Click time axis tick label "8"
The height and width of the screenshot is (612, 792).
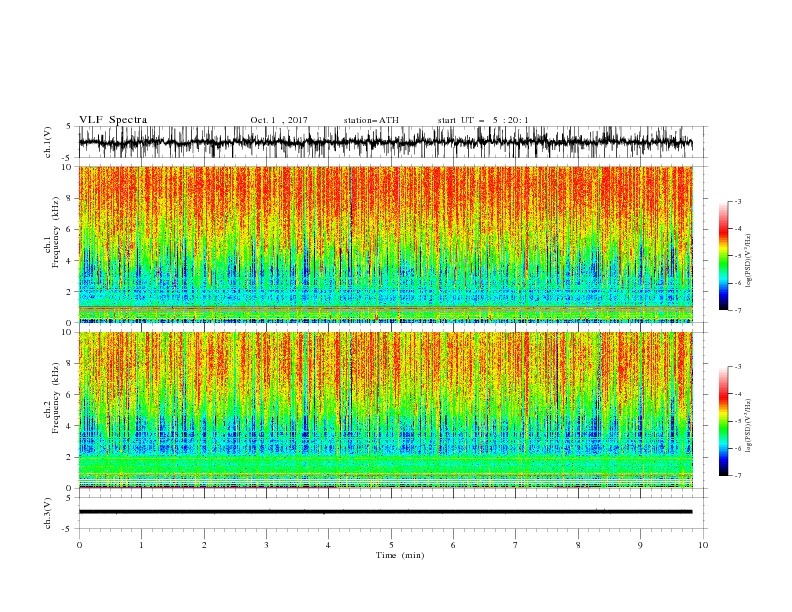click(x=578, y=545)
